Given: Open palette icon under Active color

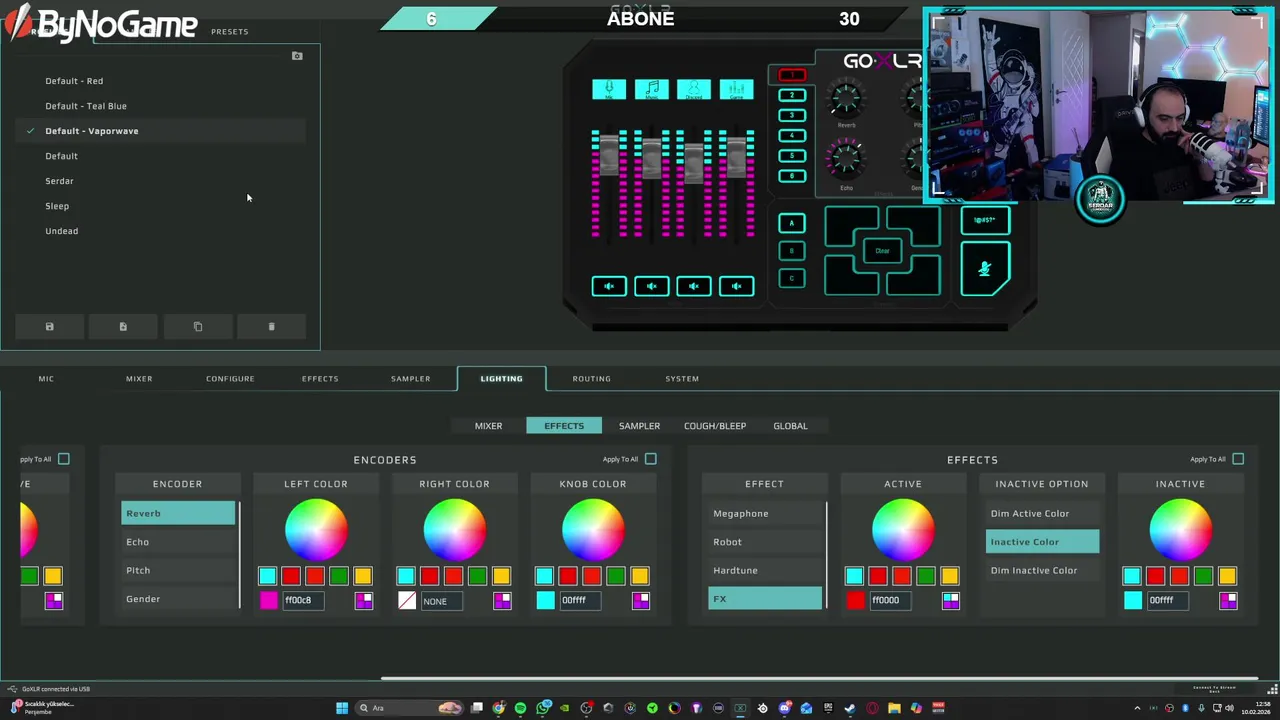Looking at the screenshot, I should click(x=950, y=600).
